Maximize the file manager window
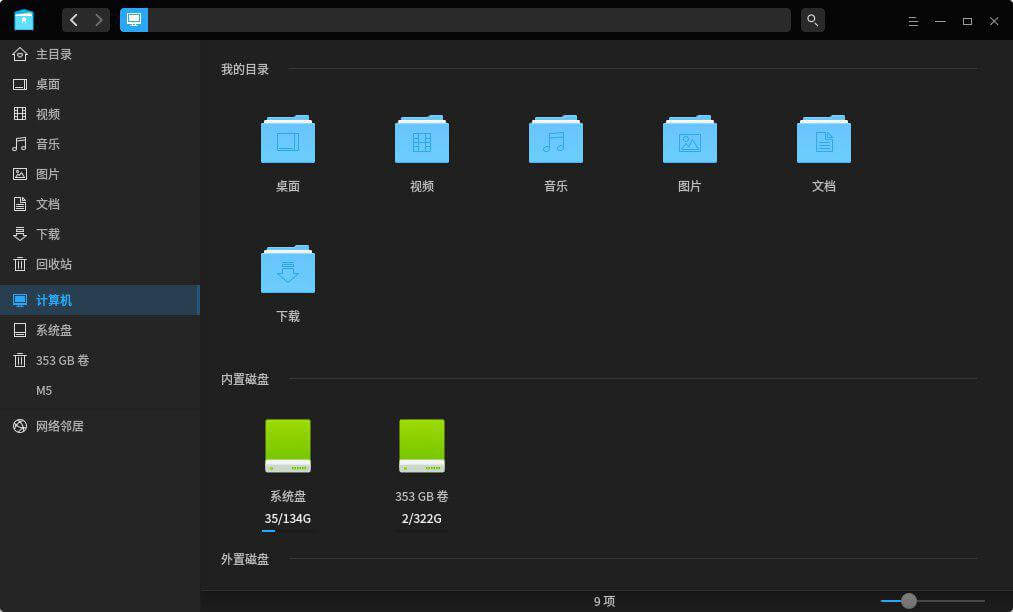The width and height of the screenshot is (1013, 612). (x=967, y=21)
